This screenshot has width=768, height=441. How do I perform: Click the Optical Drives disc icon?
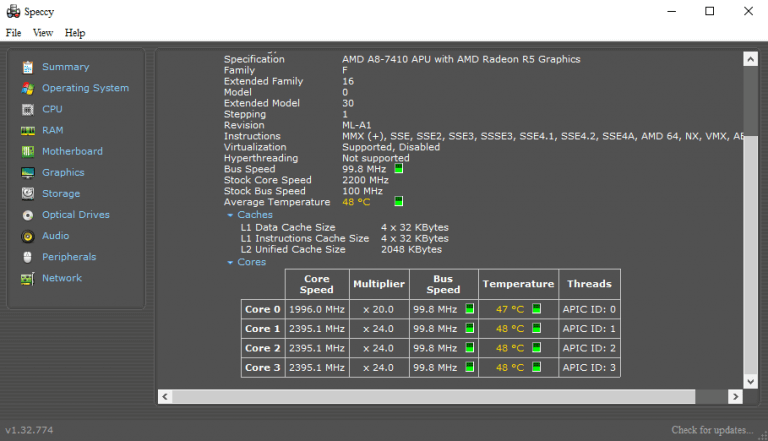(x=28, y=215)
